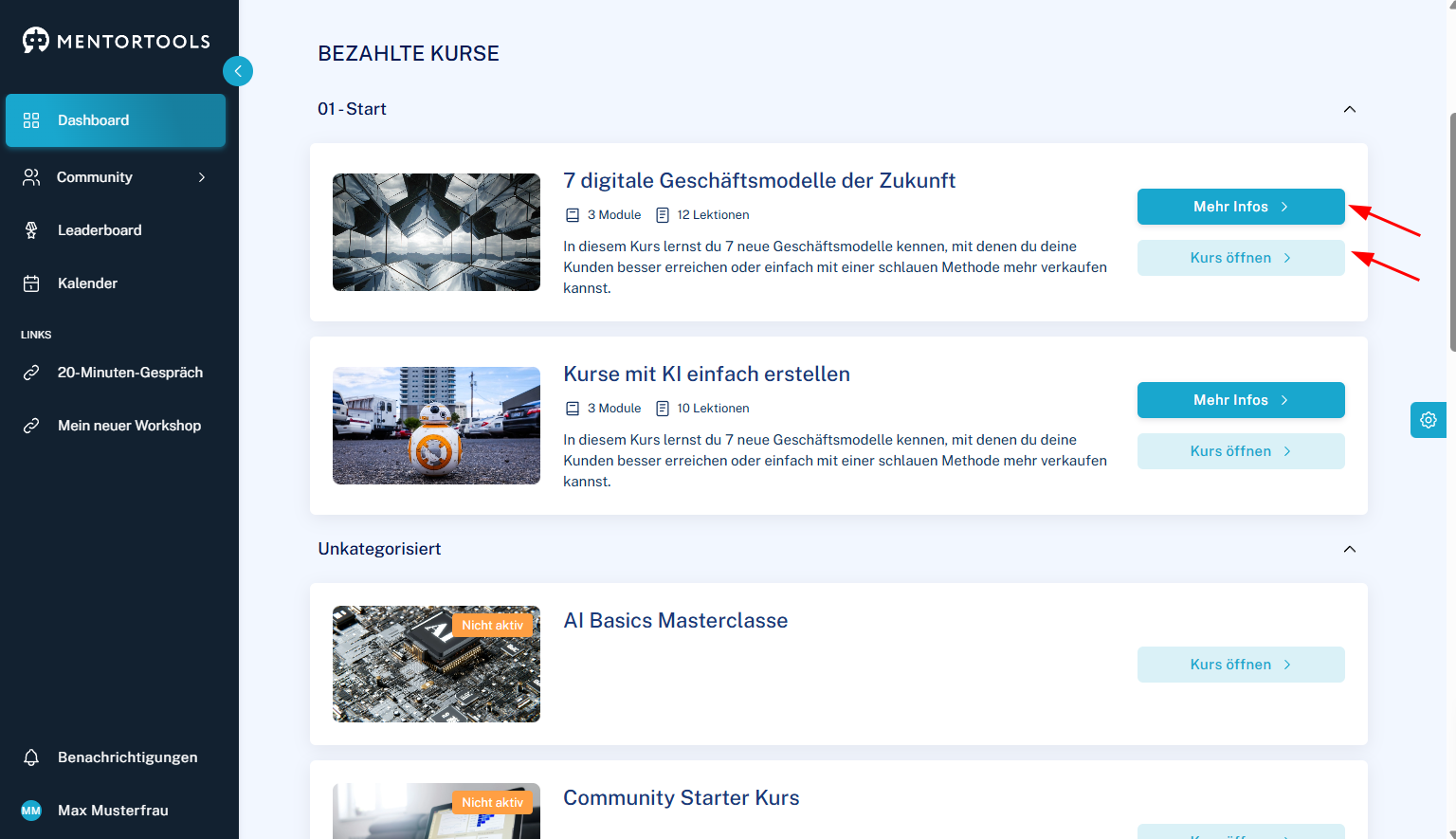Click Kurs öffnen for Kurse mit KI einfach erstellen
Viewport: 1456px width, 839px height.
tap(1241, 451)
